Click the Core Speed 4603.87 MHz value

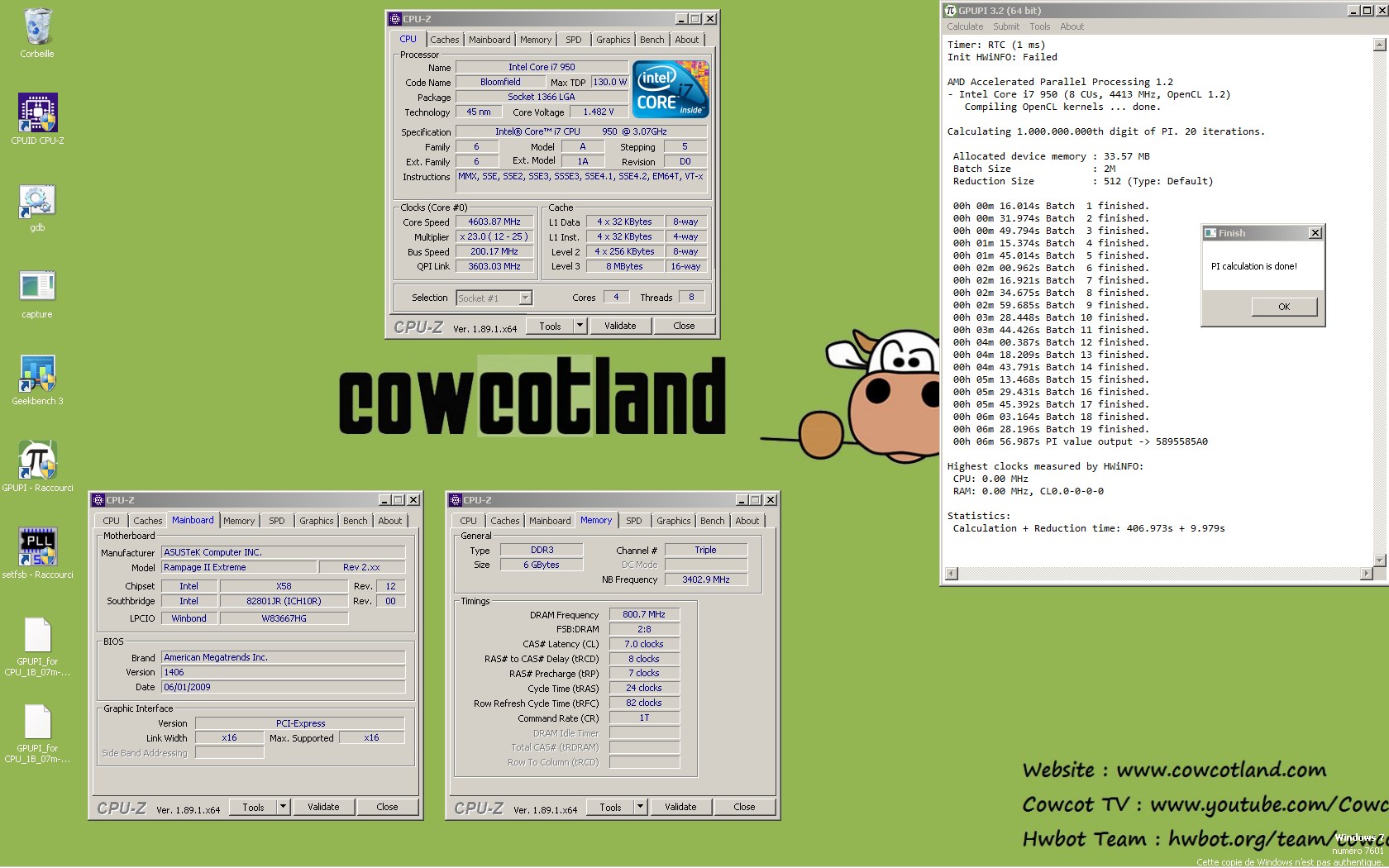pos(494,222)
